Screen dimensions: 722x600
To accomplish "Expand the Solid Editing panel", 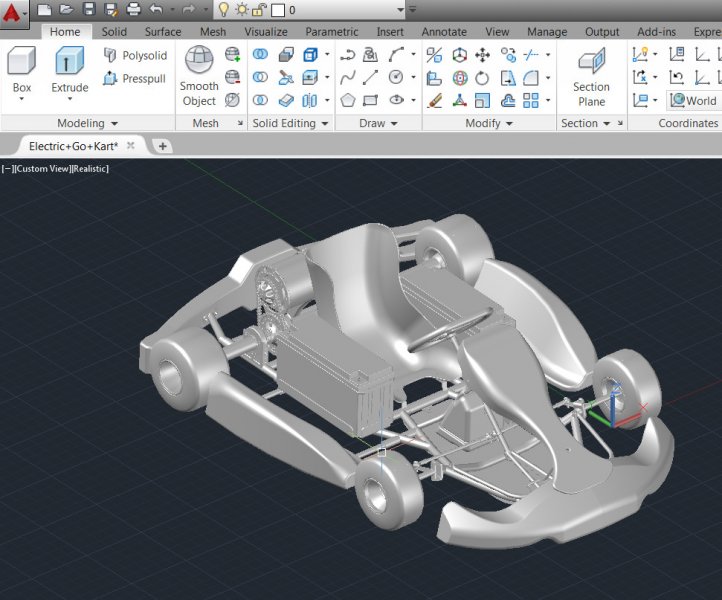I will tap(290, 123).
